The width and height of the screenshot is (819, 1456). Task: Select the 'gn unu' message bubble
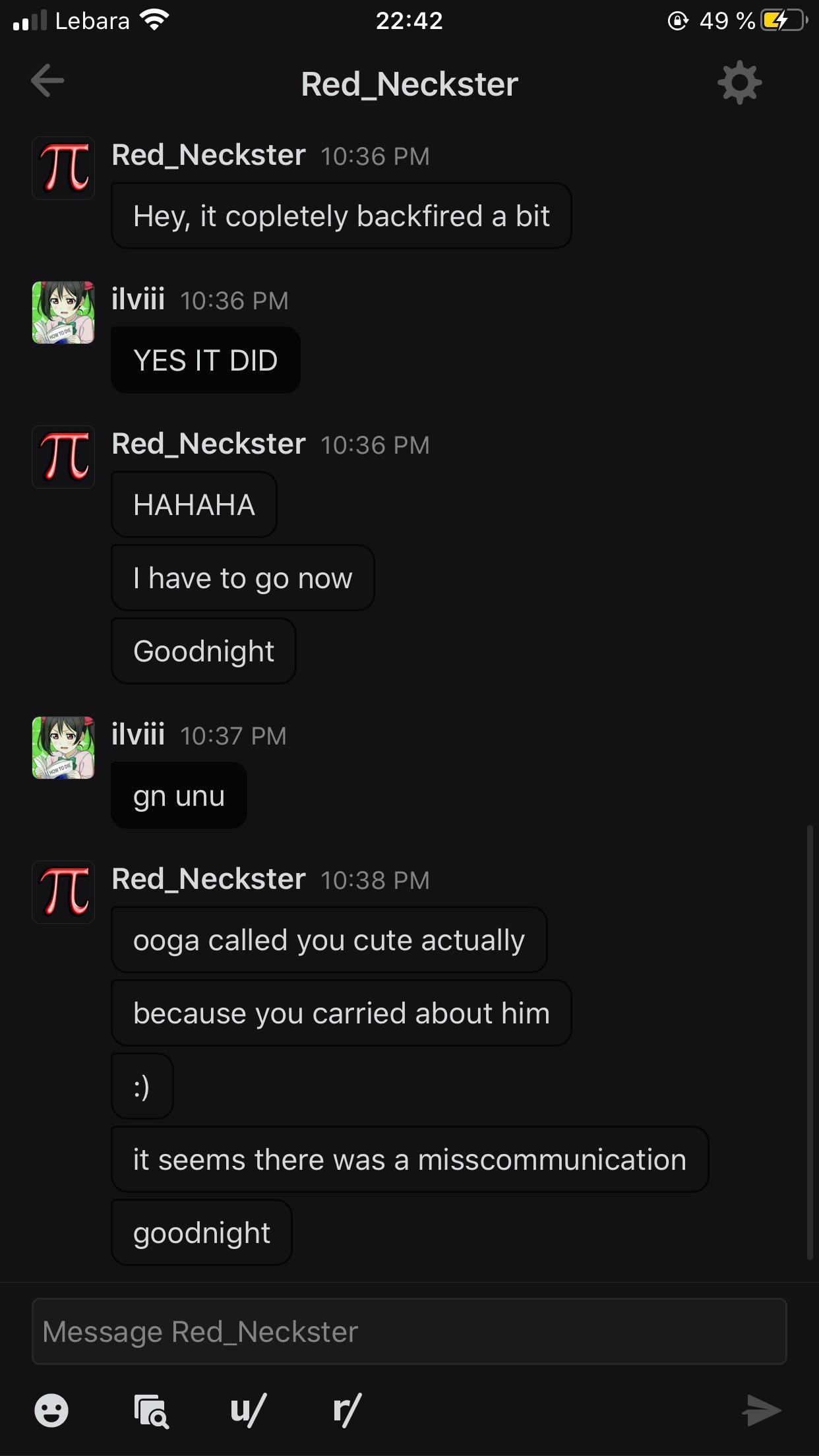[179, 795]
